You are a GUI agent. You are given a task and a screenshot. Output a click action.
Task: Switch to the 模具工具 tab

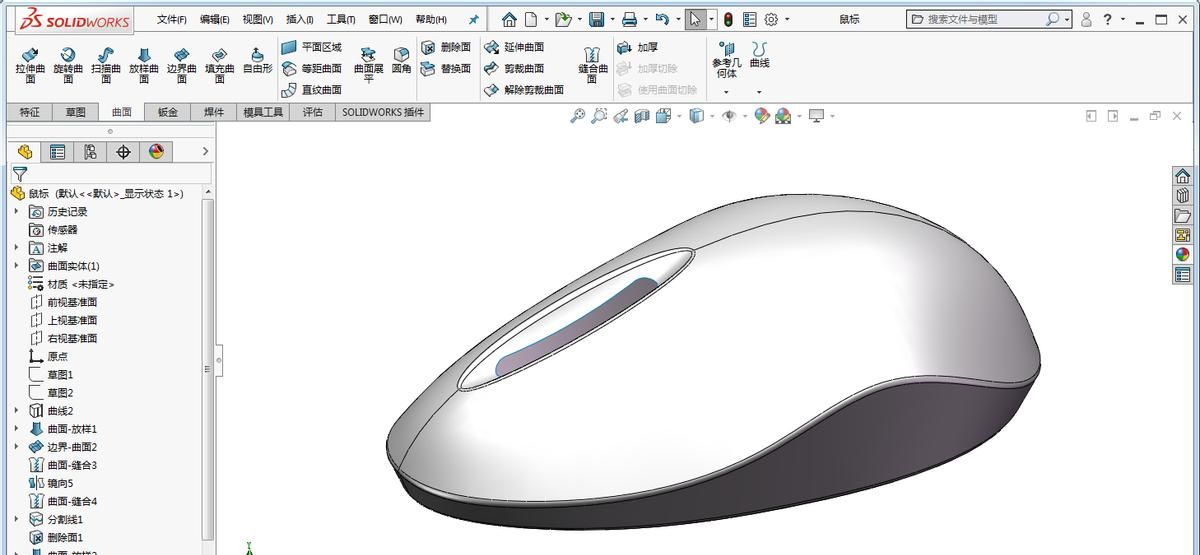[263, 112]
